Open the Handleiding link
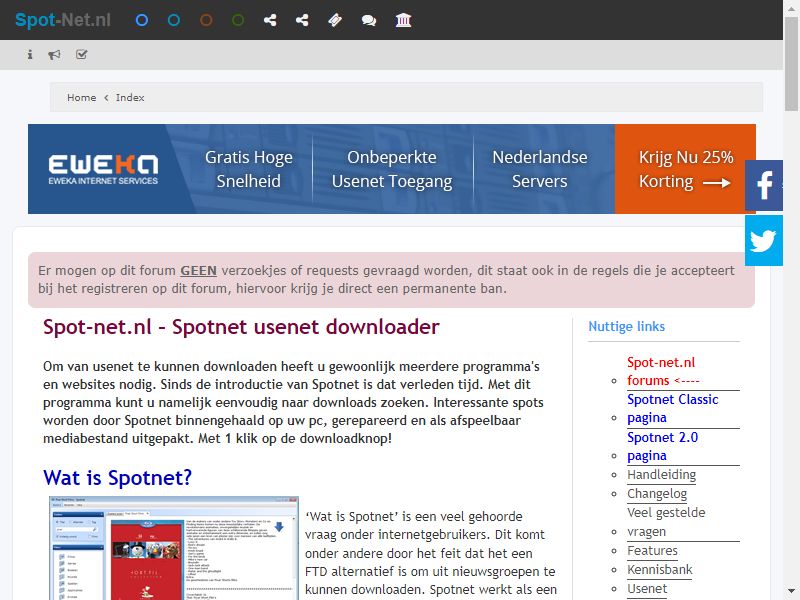Screen dimensions: 800x600 tap(661, 475)
